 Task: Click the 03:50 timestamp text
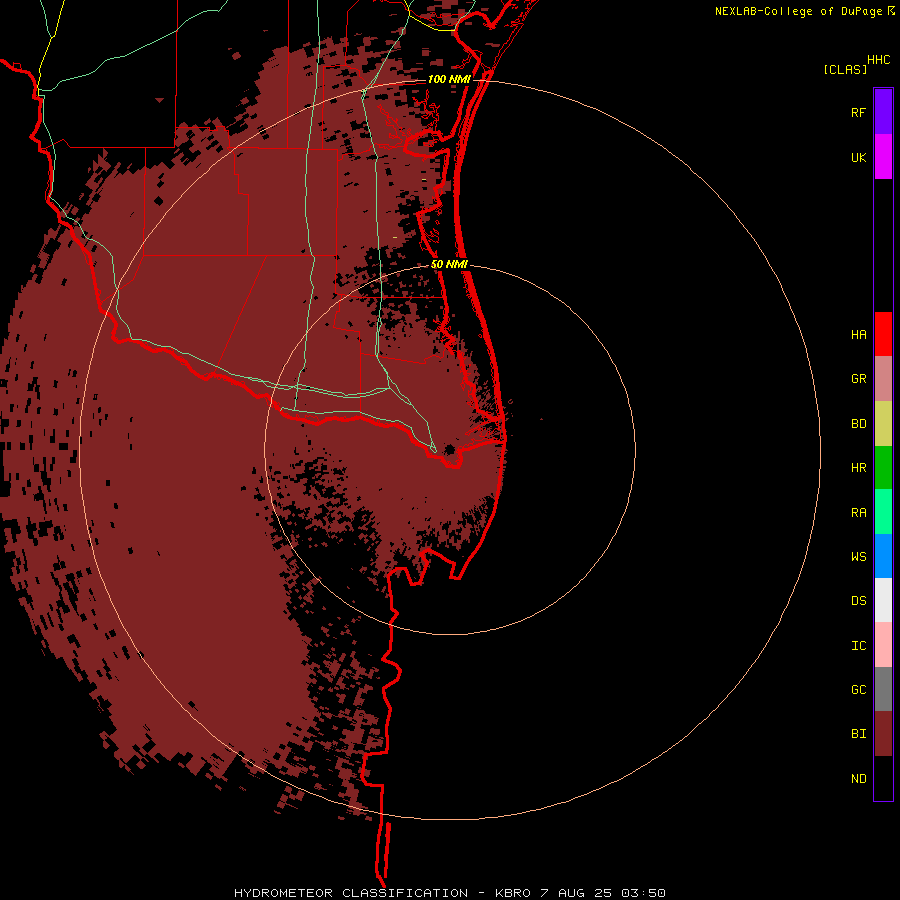click(x=642, y=893)
